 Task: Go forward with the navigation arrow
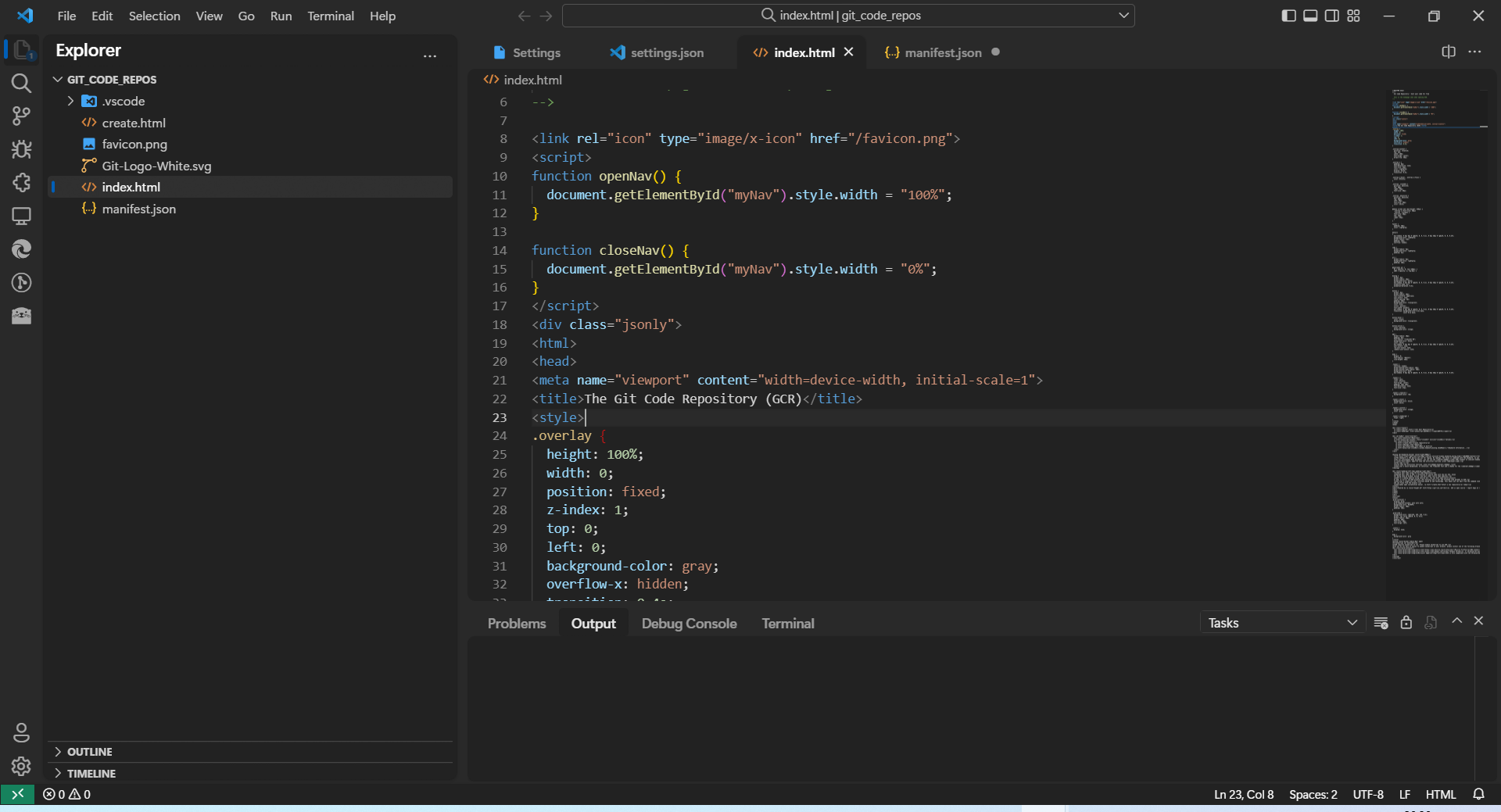[x=546, y=16]
